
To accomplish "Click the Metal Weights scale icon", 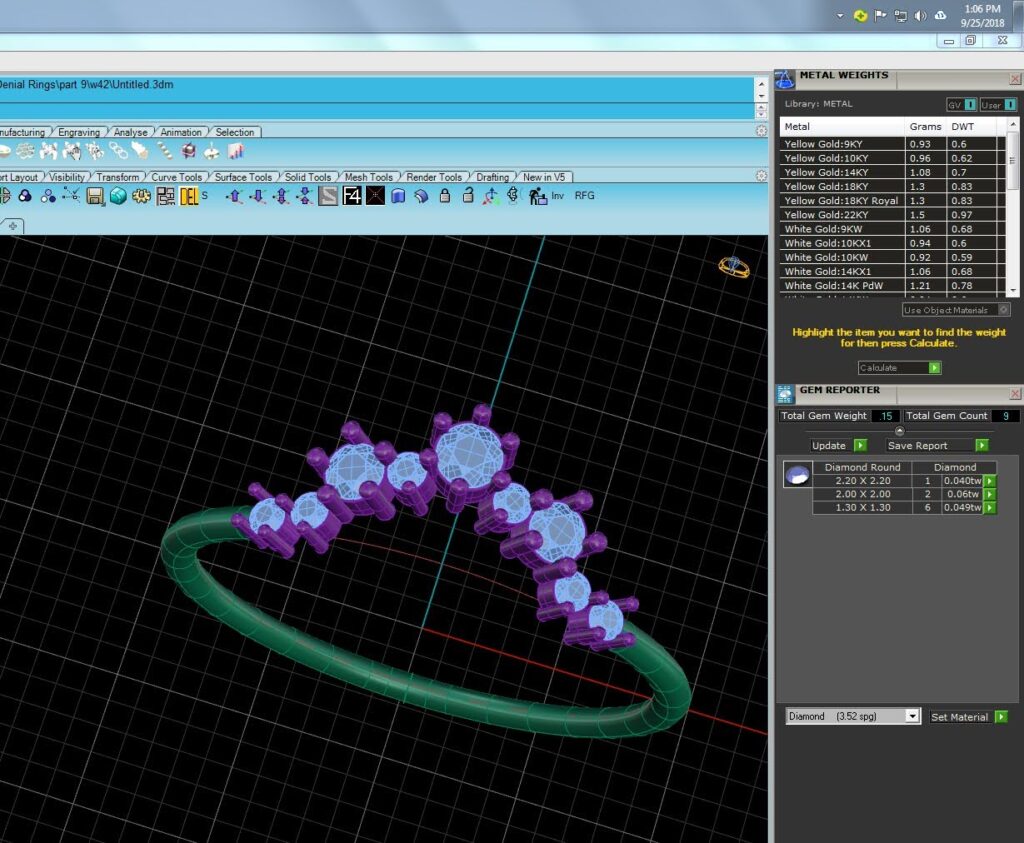I will point(785,80).
